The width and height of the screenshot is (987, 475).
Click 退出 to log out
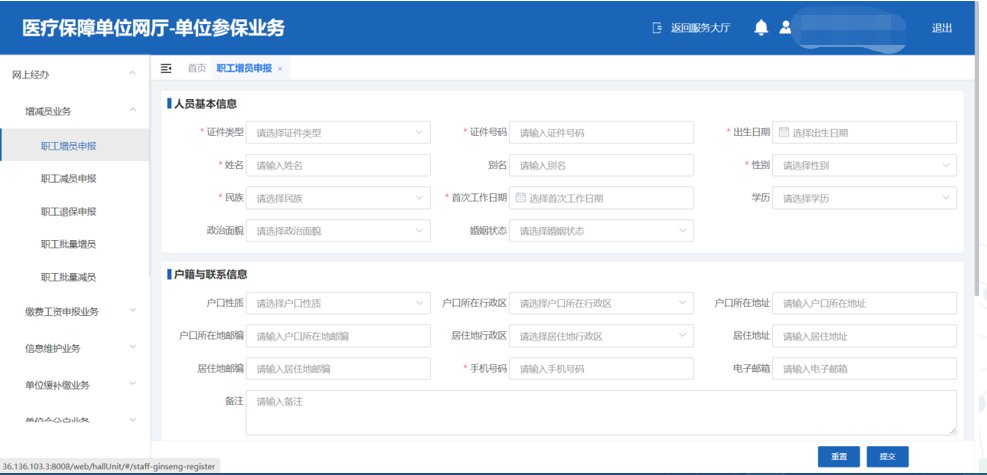point(942,28)
